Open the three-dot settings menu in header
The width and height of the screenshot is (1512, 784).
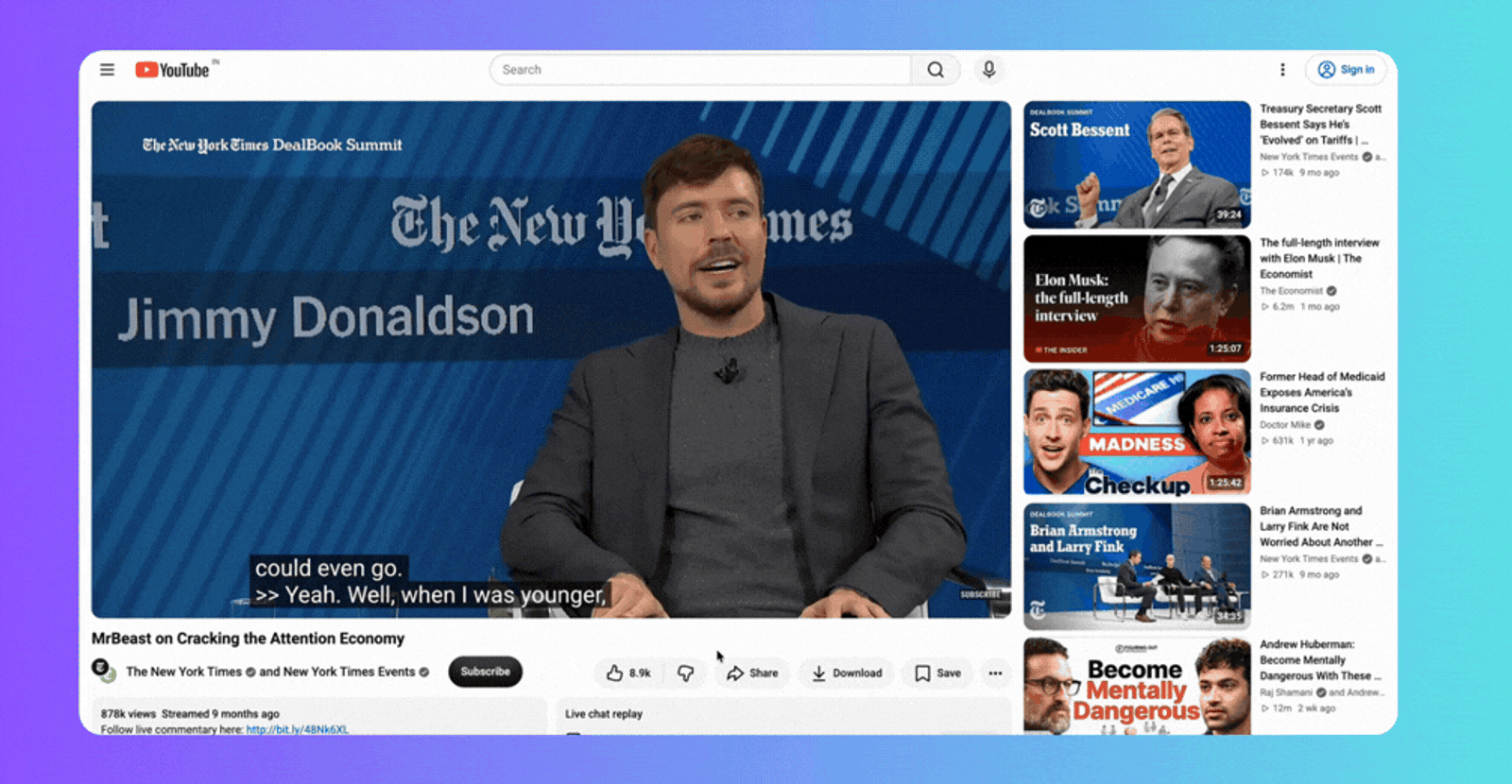pyautogui.click(x=1282, y=70)
